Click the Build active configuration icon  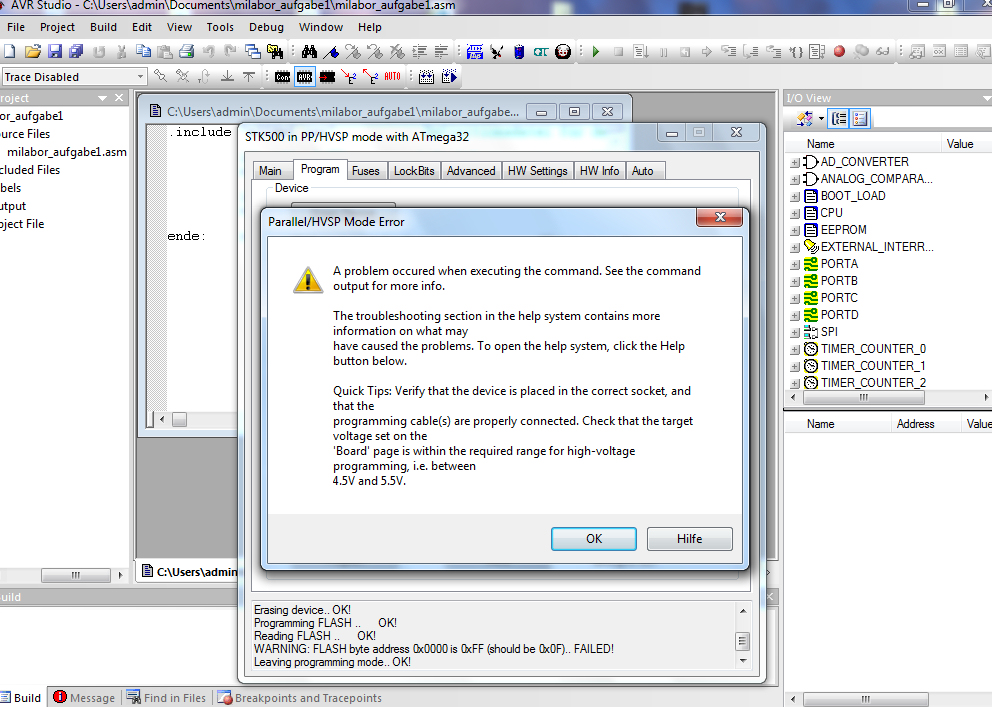point(474,52)
